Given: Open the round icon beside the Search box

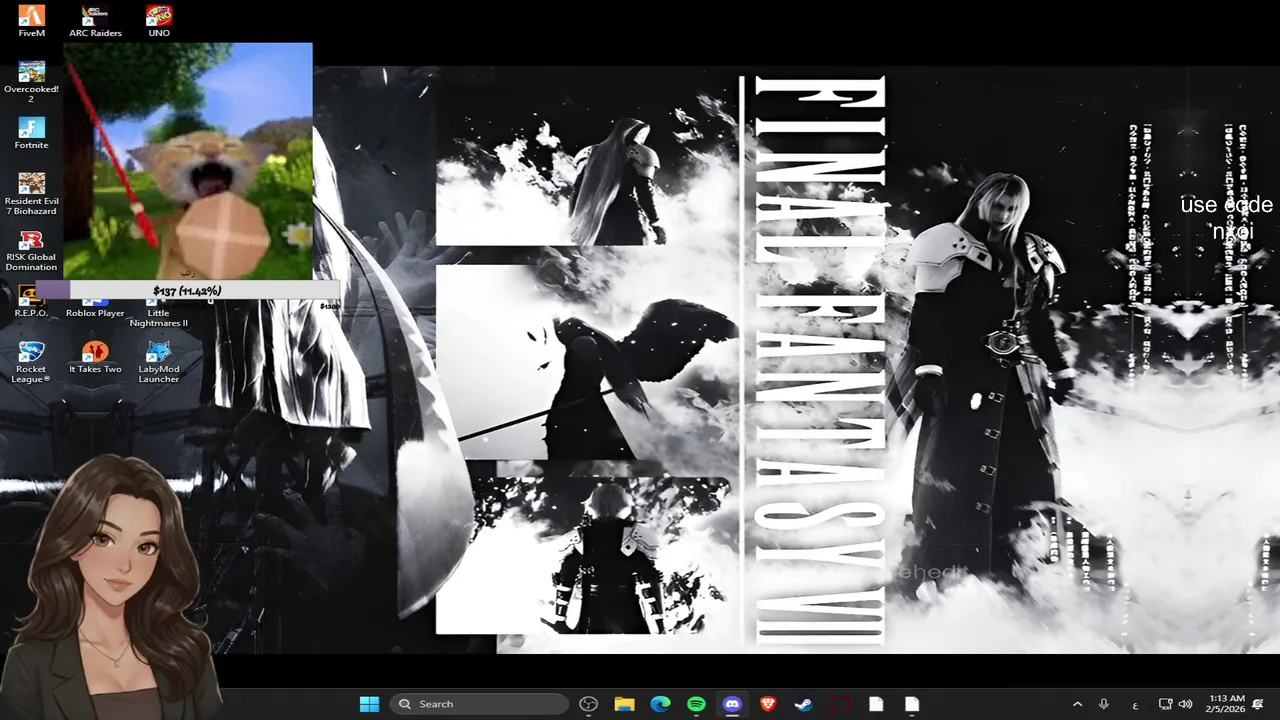Looking at the screenshot, I should point(588,704).
